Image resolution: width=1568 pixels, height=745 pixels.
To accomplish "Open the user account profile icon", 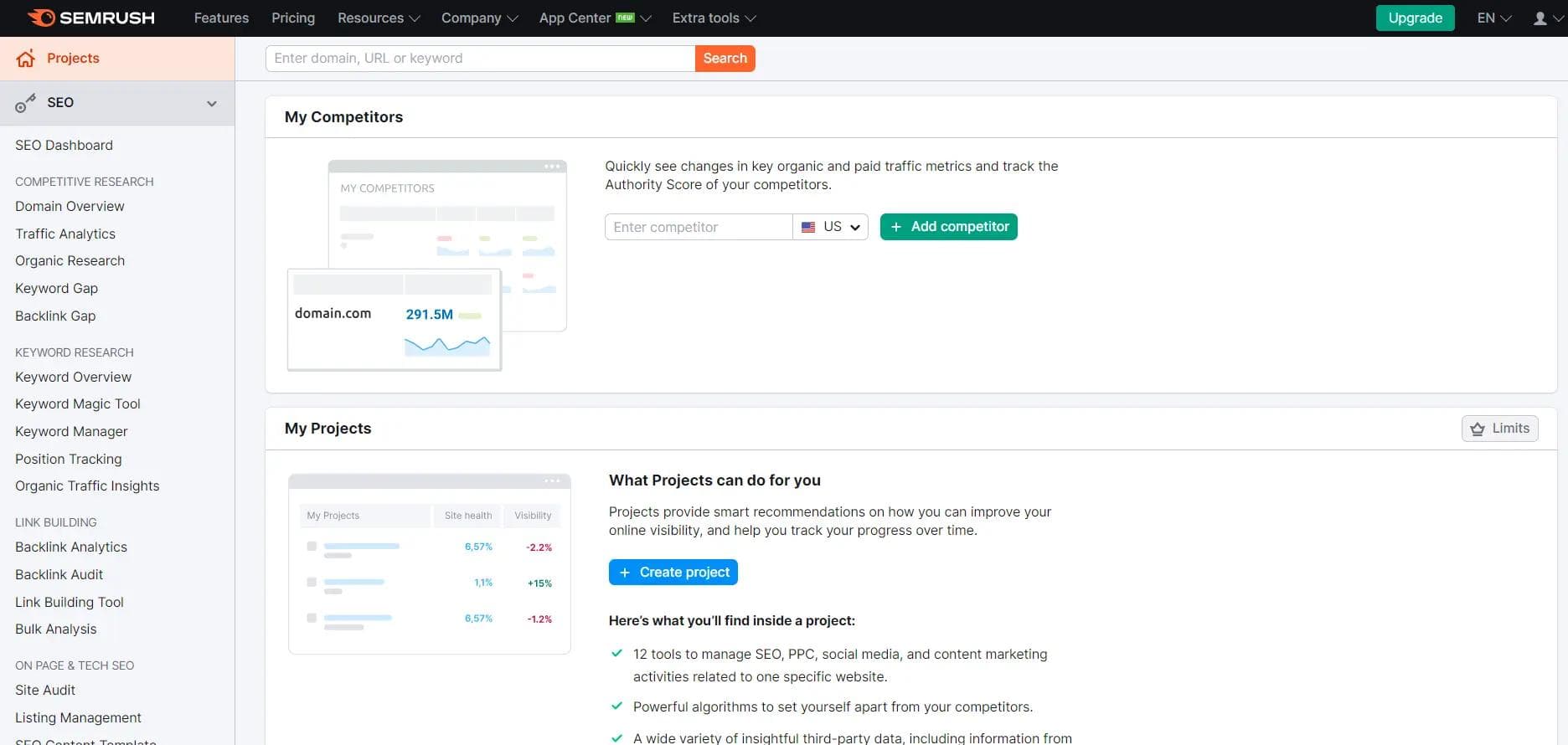I will click(1540, 18).
